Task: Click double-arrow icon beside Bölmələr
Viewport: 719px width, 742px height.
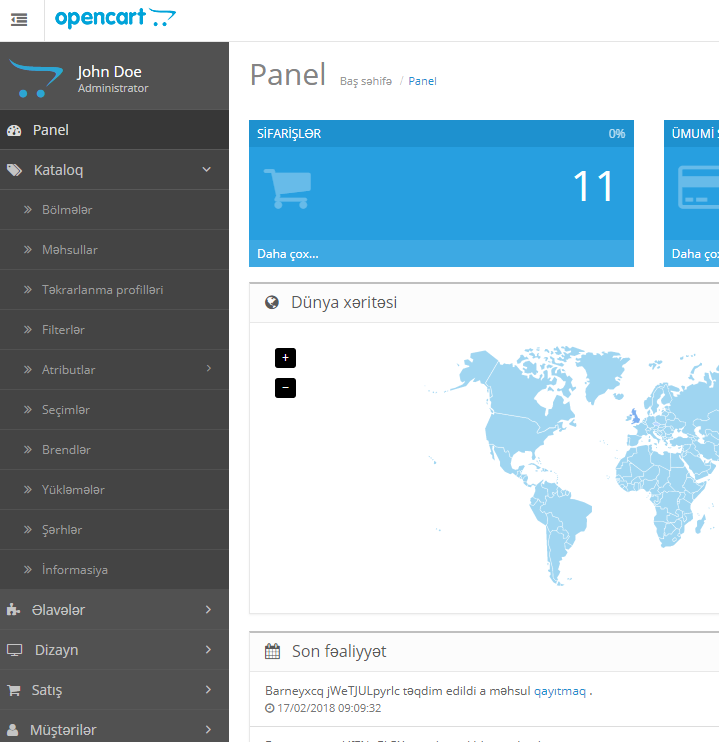Action: 28,210
